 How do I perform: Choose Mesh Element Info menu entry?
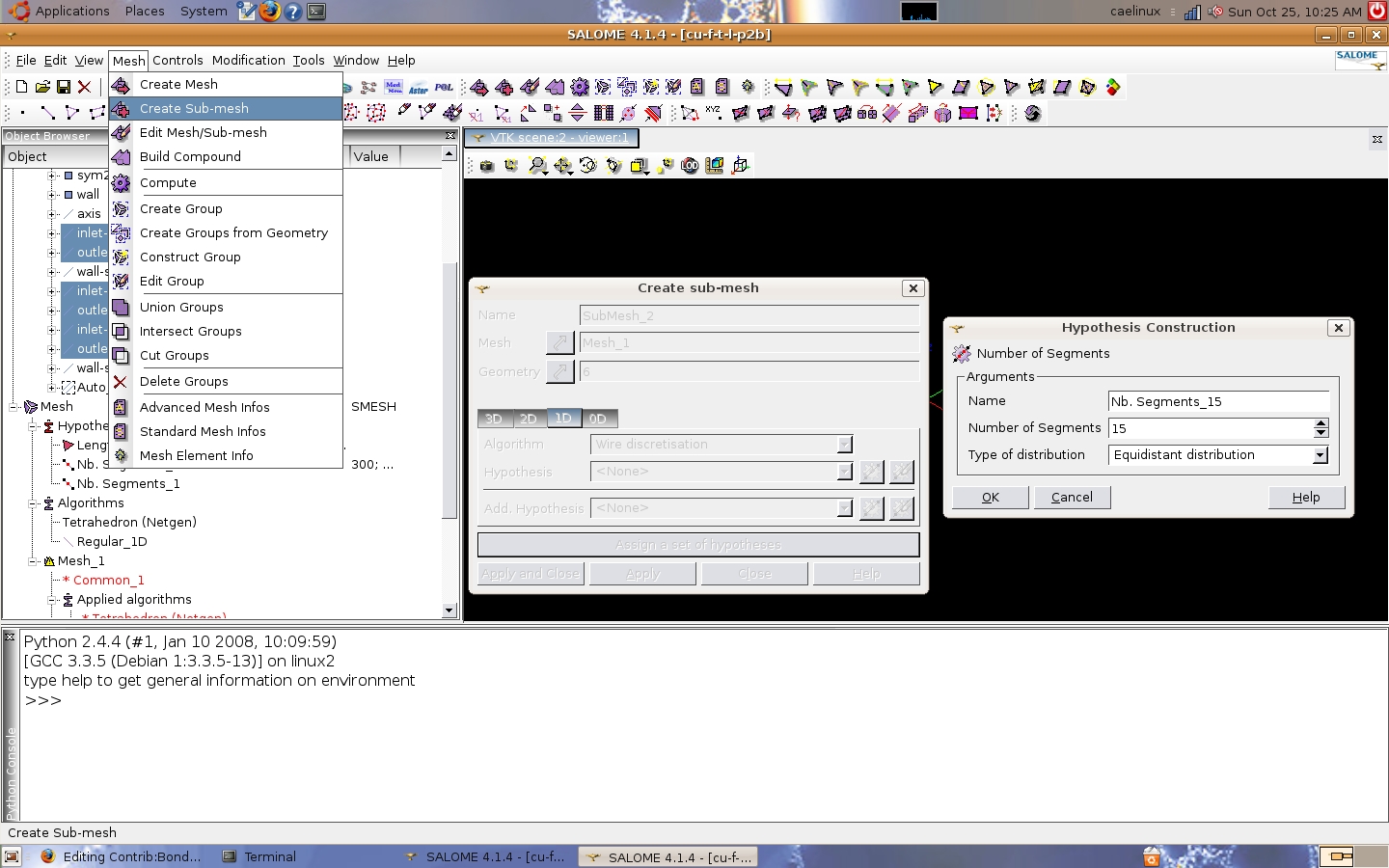[x=227, y=455]
